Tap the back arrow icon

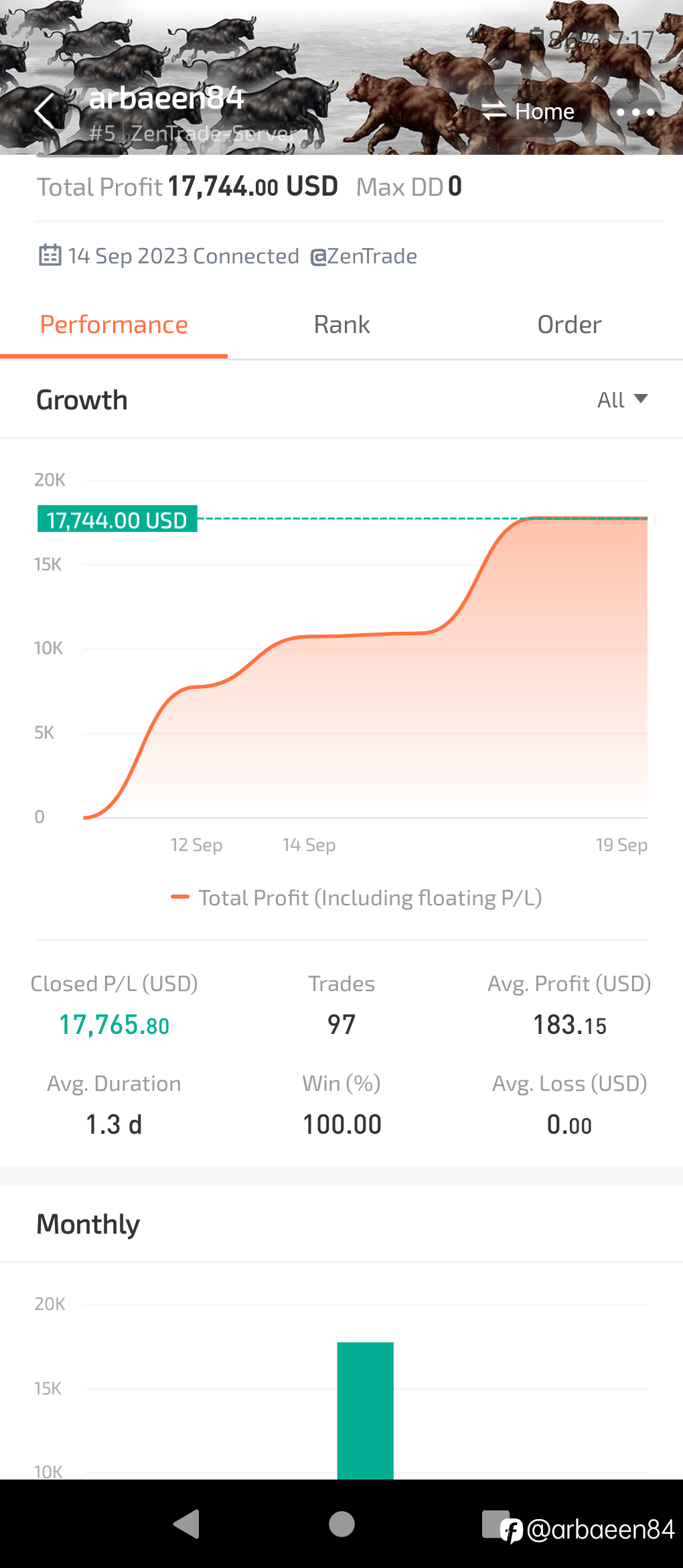45,111
